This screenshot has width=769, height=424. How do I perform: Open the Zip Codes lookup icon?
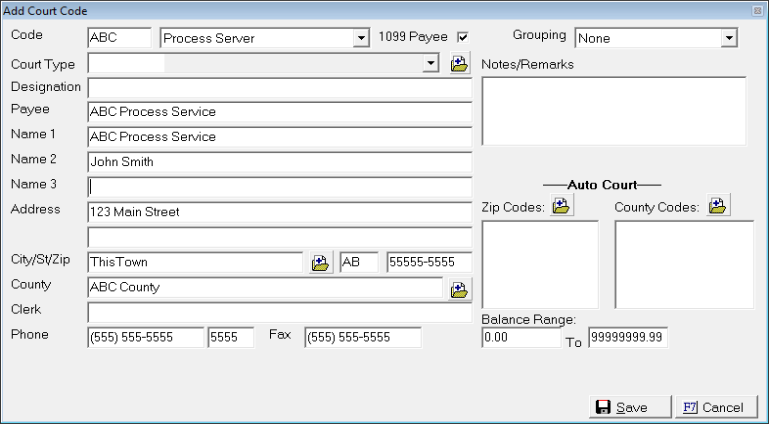tap(561, 206)
